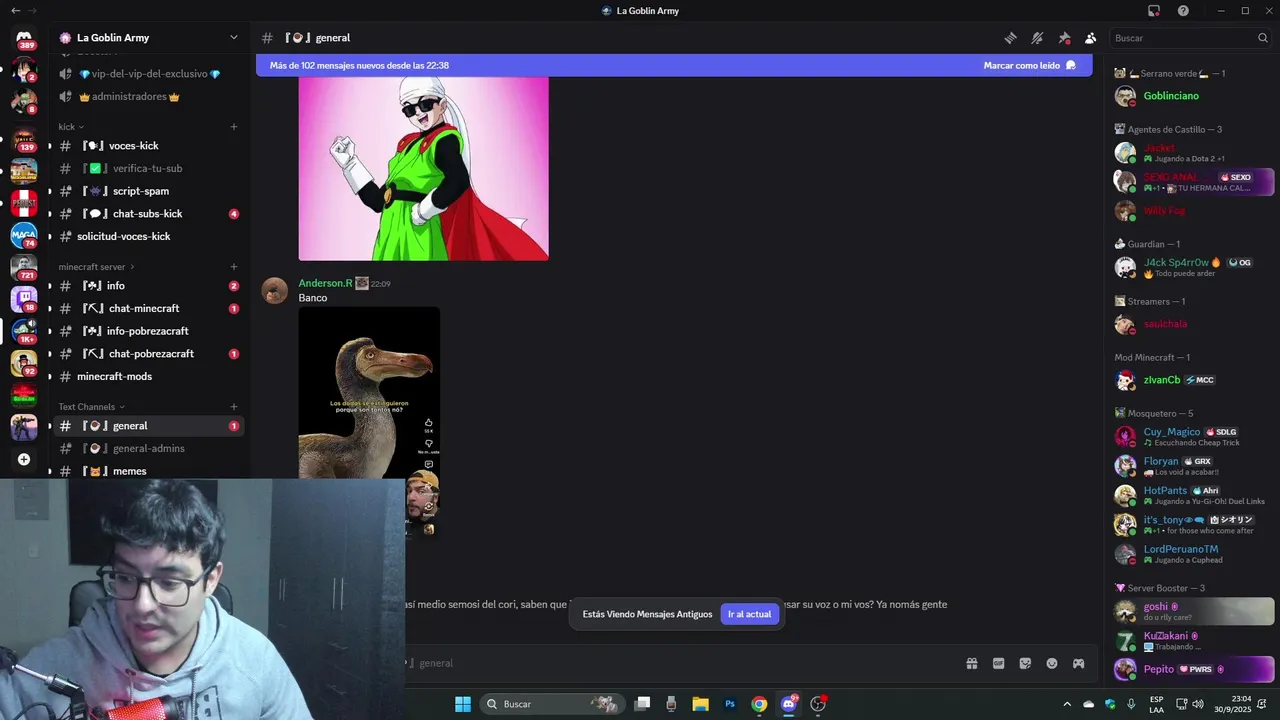Click Marcar como leído button
Image resolution: width=1280 pixels, height=720 pixels.
(x=1029, y=65)
